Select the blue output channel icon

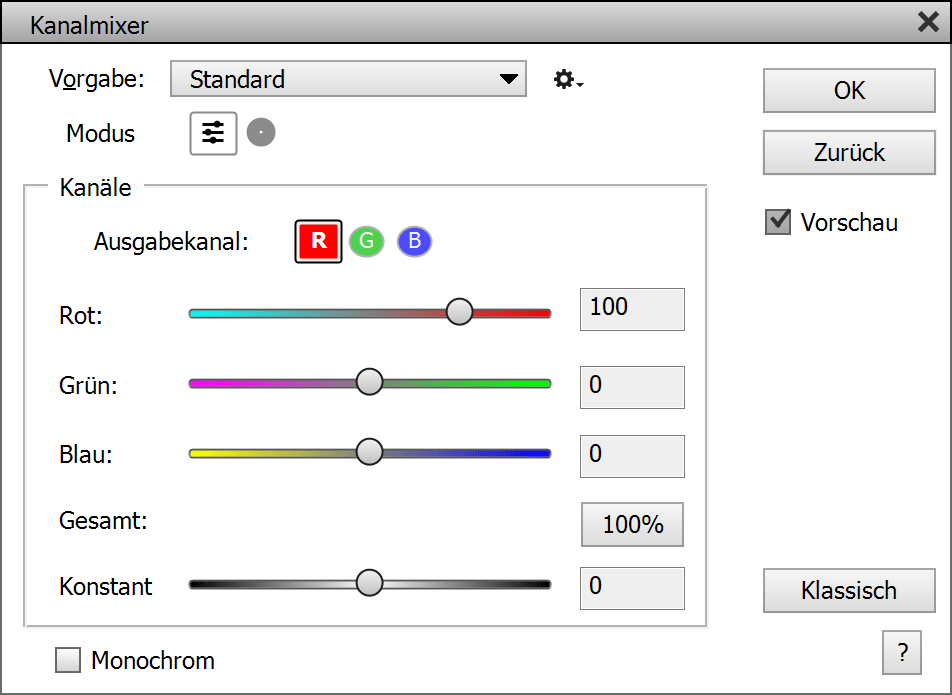[415, 242]
